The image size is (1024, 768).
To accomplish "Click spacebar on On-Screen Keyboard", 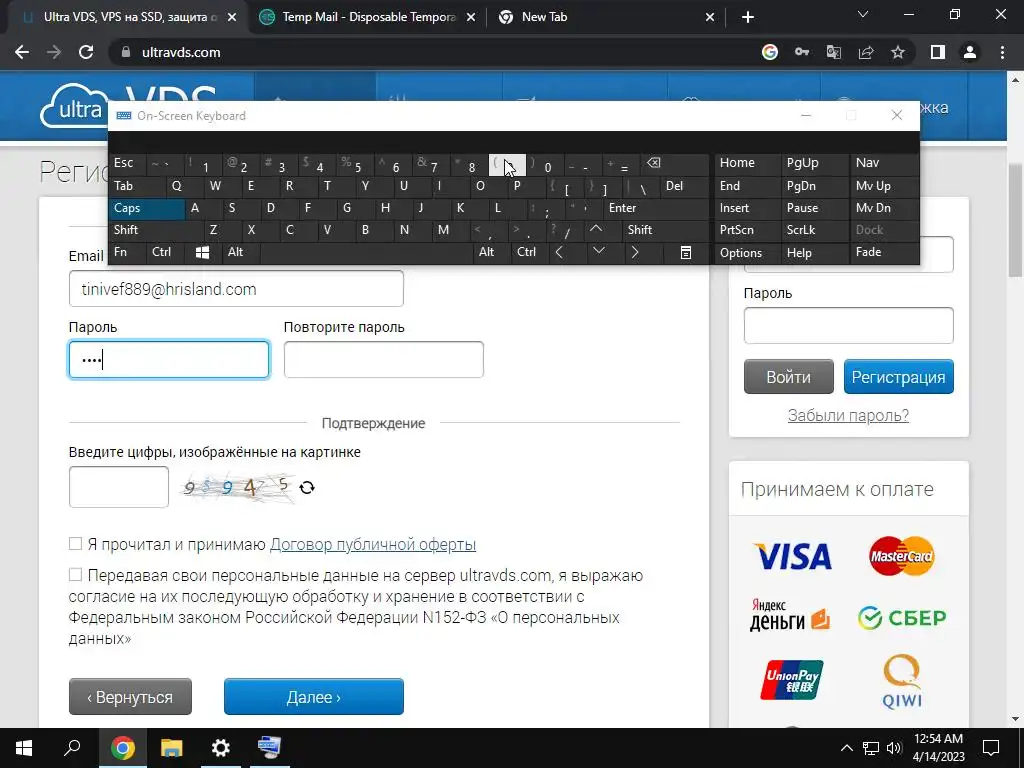I will tap(368, 253).
